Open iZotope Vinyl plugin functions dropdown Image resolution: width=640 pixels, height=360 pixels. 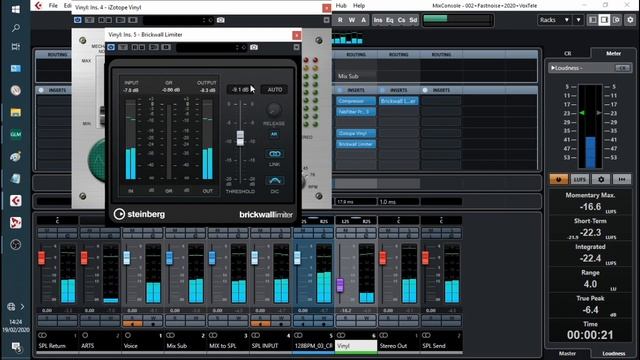pyautogui.click(x=327, y=20)
